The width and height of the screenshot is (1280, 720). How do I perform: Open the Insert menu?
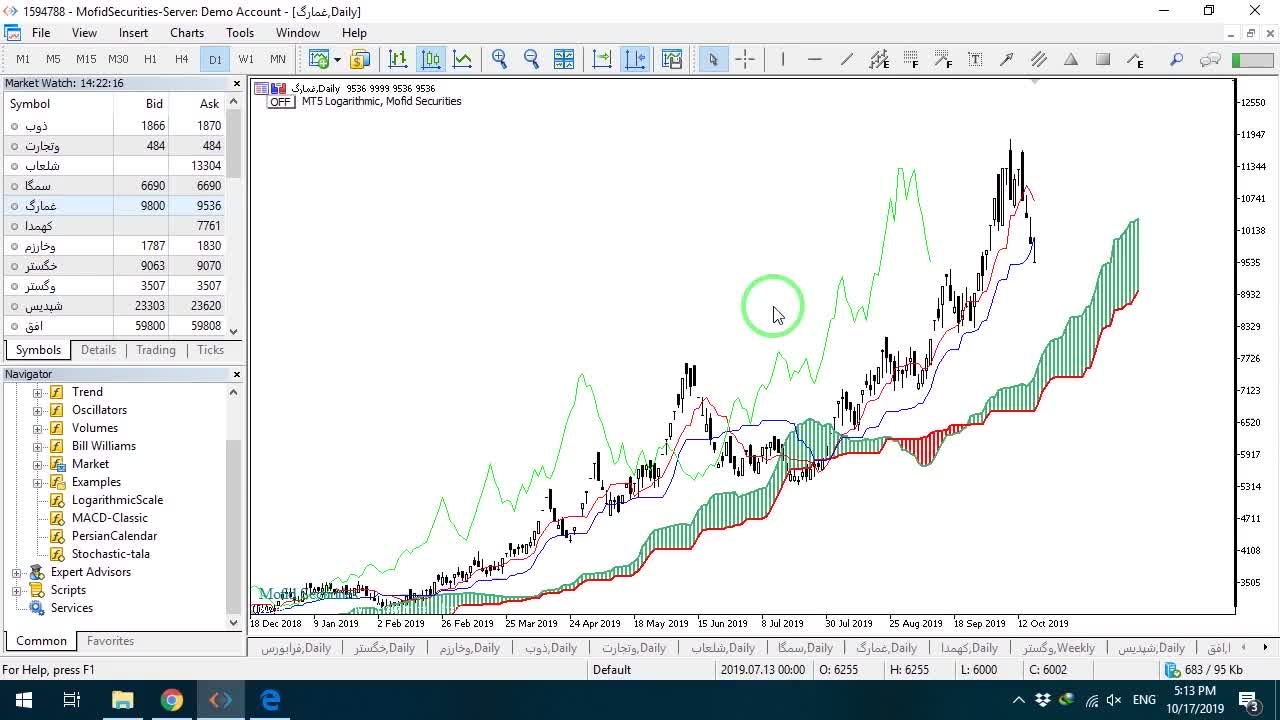pos(133,33)
